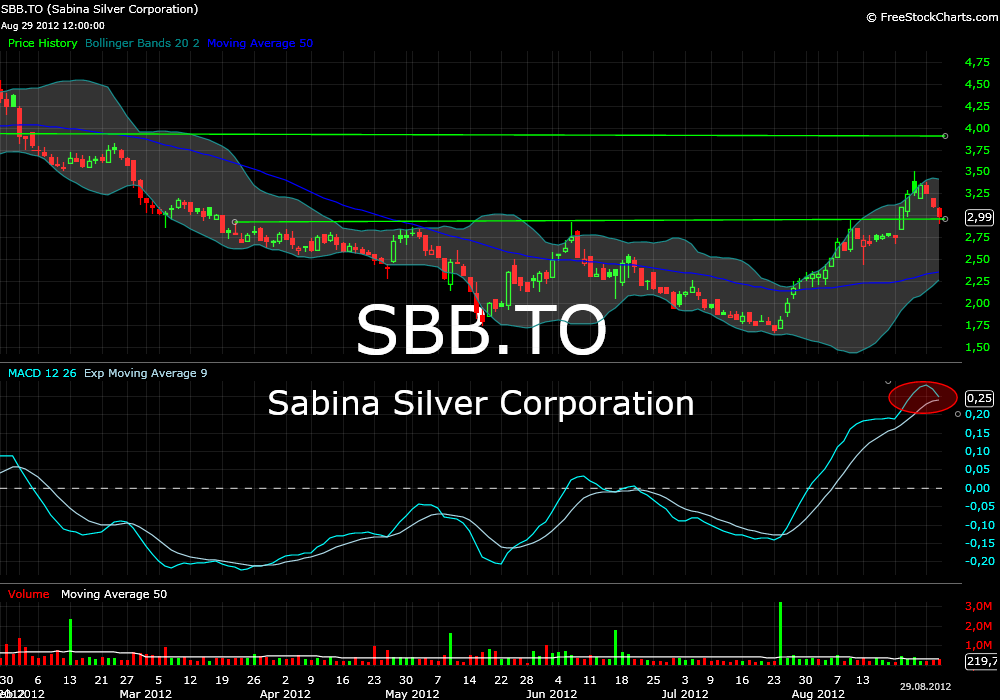Select the left endpoint handle of lower green trendline
1000x700 pixels.
click(x=235, y=222)
